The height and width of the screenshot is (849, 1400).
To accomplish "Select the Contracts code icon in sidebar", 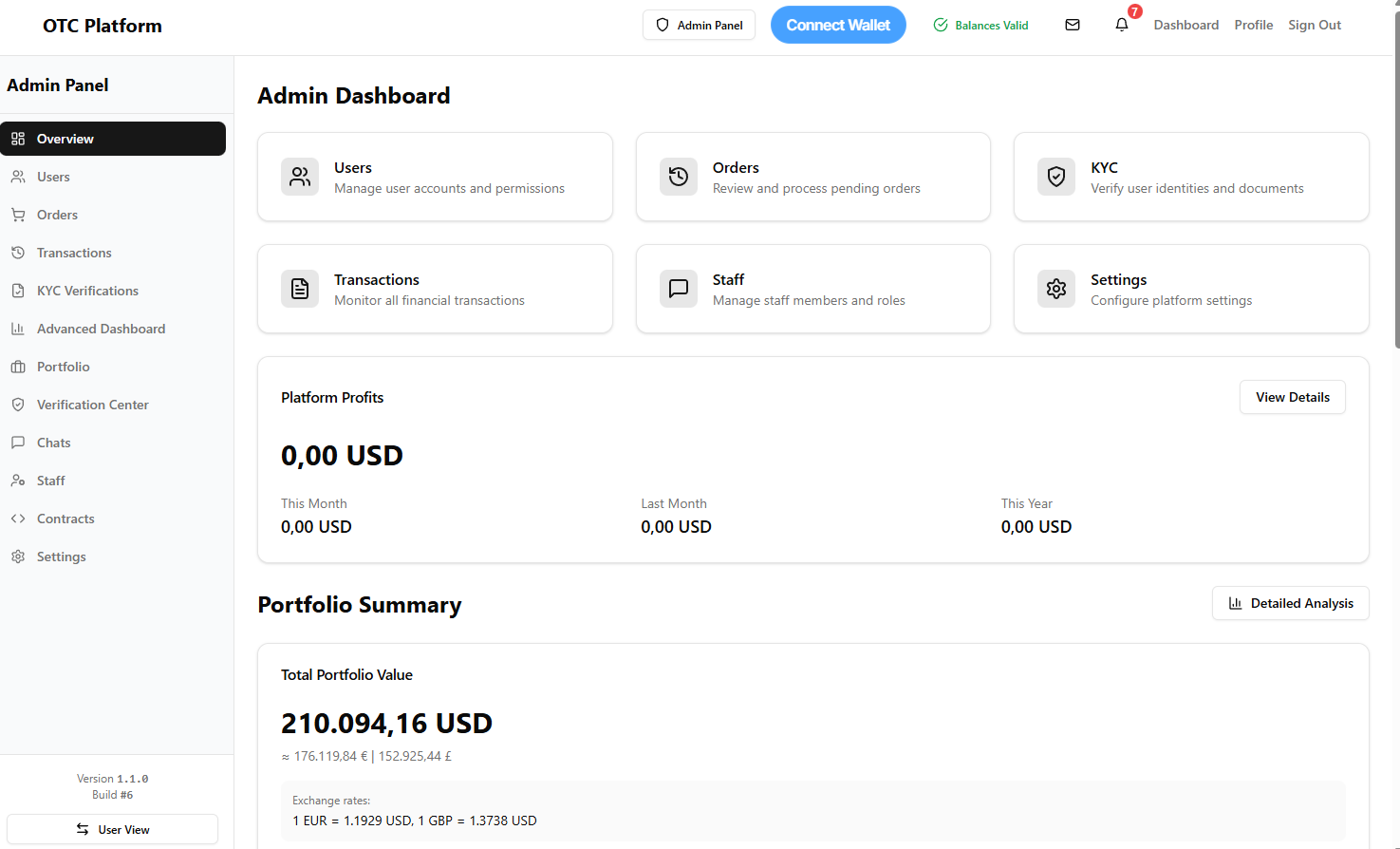I will [x=18, y=519].
